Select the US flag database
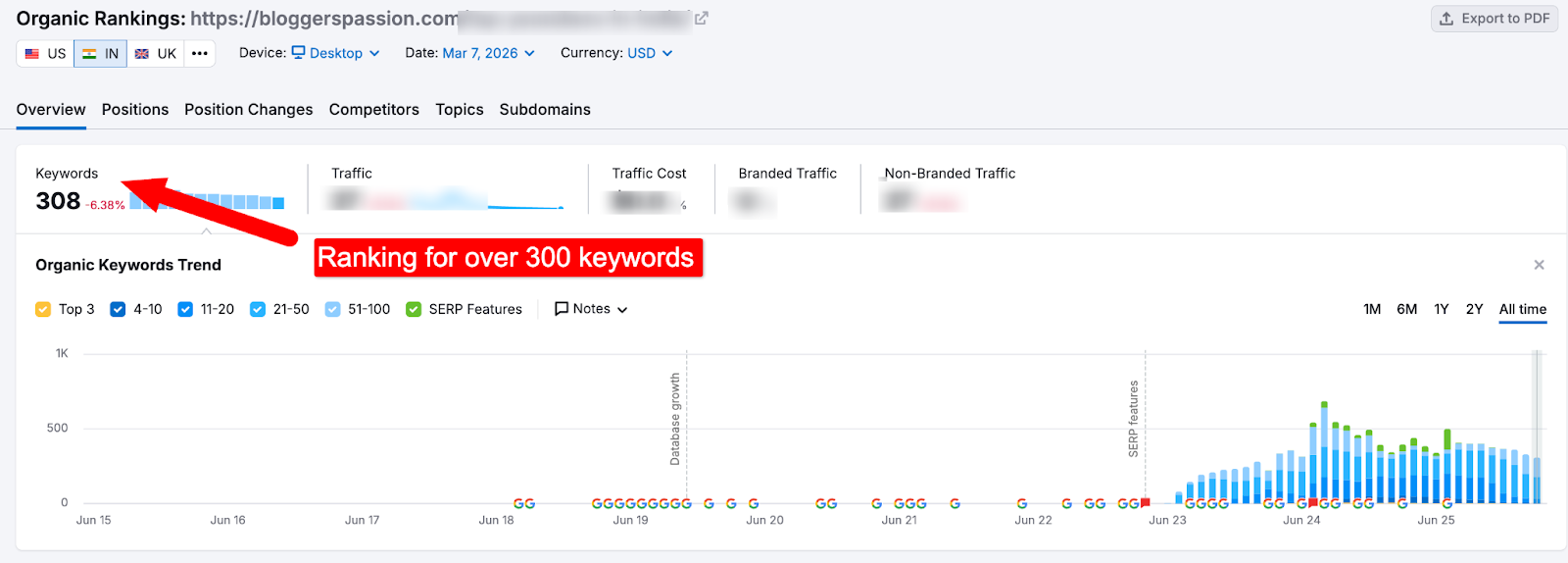The height and width of the screenshot is (563, 1568). (x=45, y=53)
